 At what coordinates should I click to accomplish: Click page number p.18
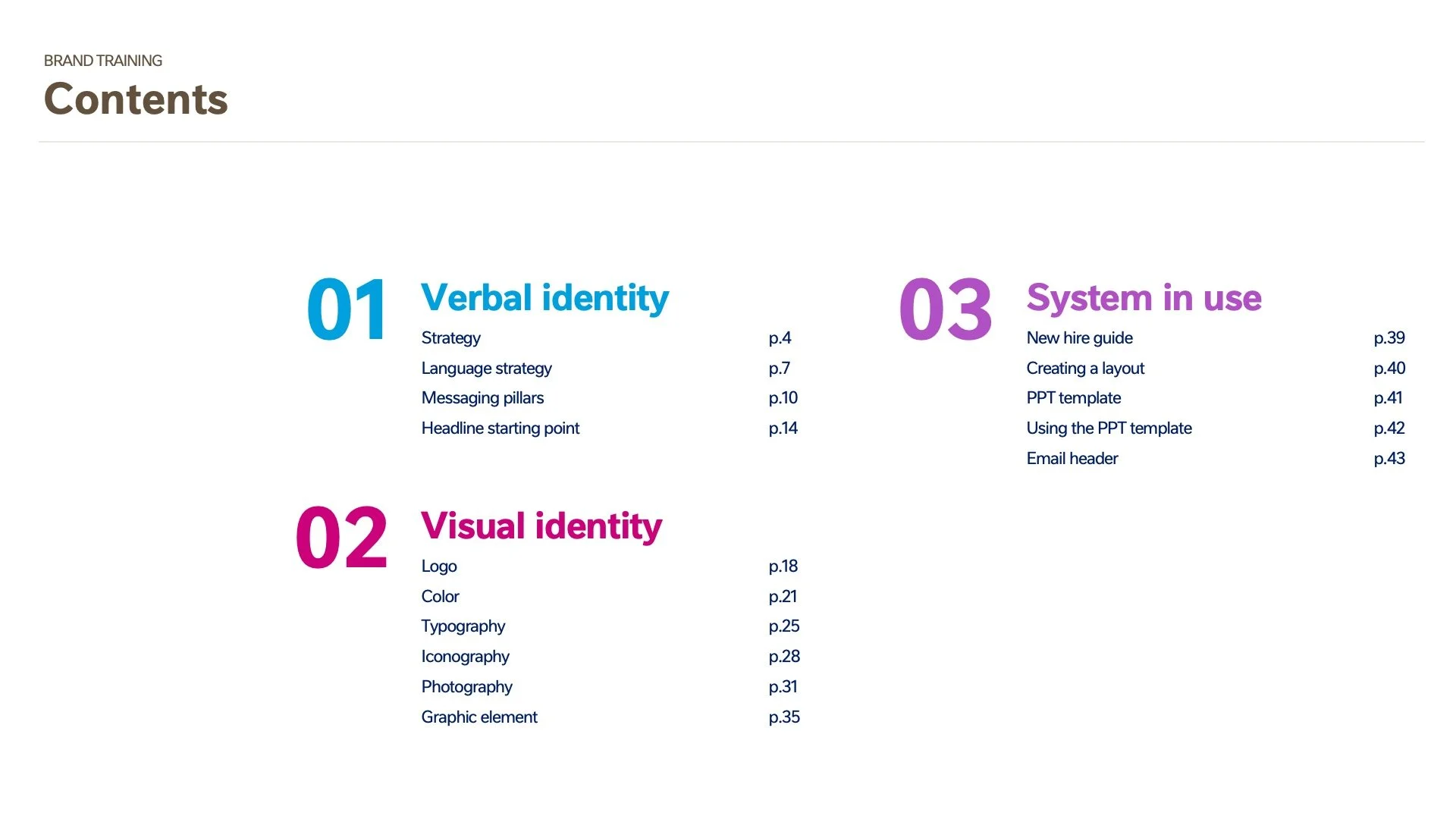click(783, 566)
